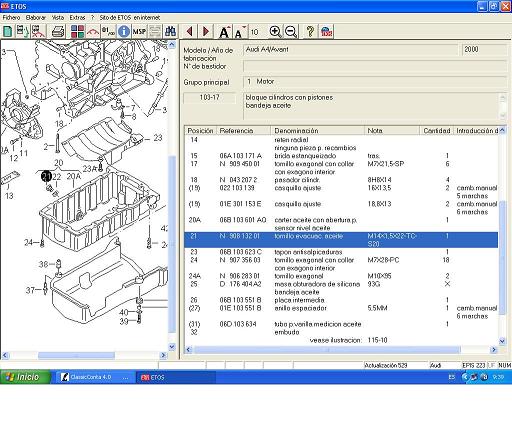This screenshot has height=439, width=512.
Task: Click the font size value field showing 10
Action: click(x=255, y=32)
